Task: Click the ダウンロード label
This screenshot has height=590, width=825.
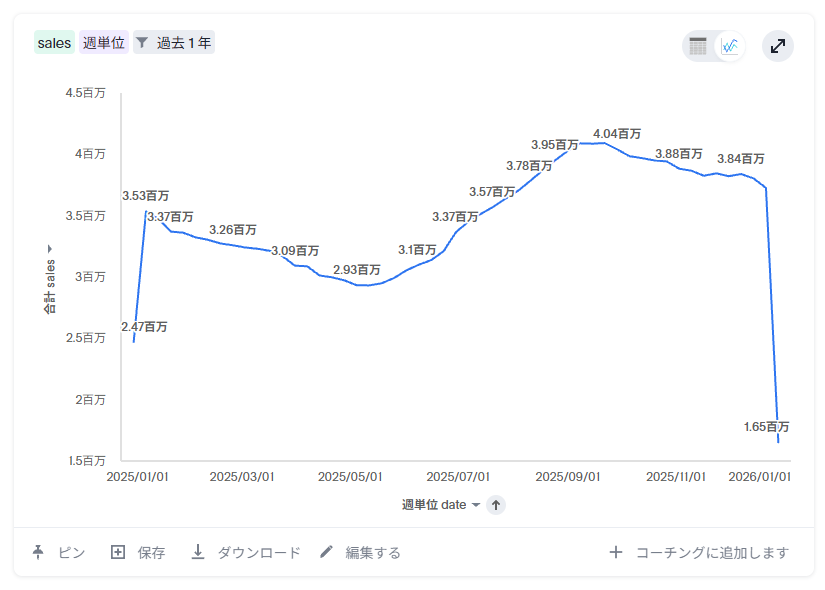Action: point(259,552)
